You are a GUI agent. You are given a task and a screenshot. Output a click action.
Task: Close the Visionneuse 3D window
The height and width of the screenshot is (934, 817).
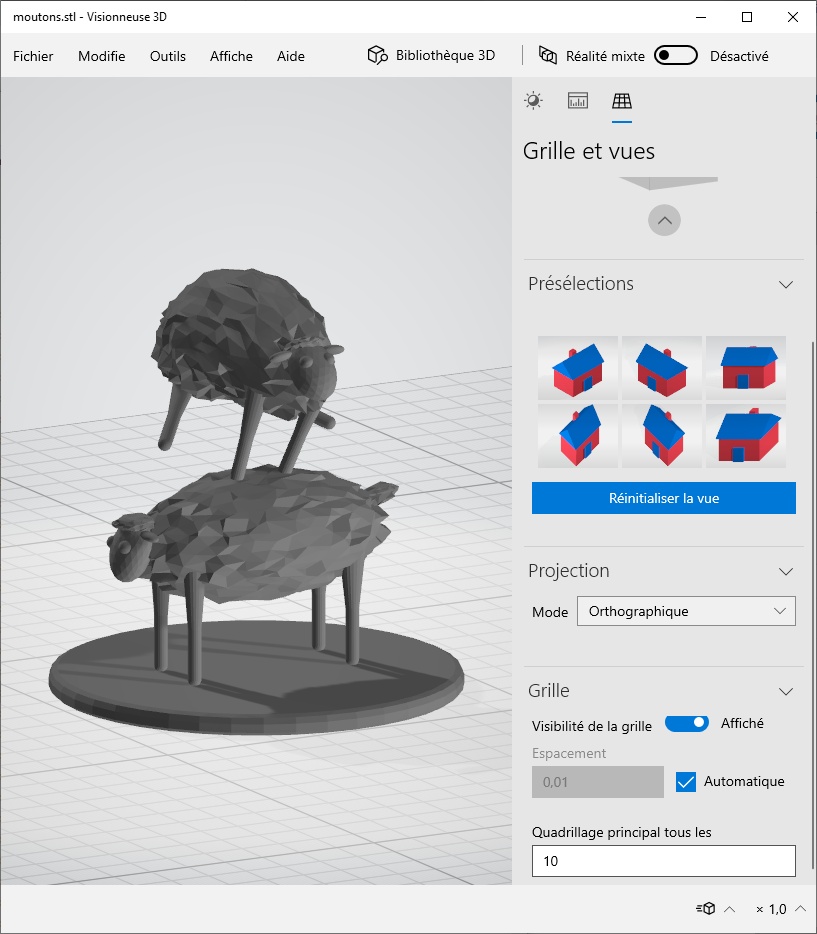pos(793,17)
